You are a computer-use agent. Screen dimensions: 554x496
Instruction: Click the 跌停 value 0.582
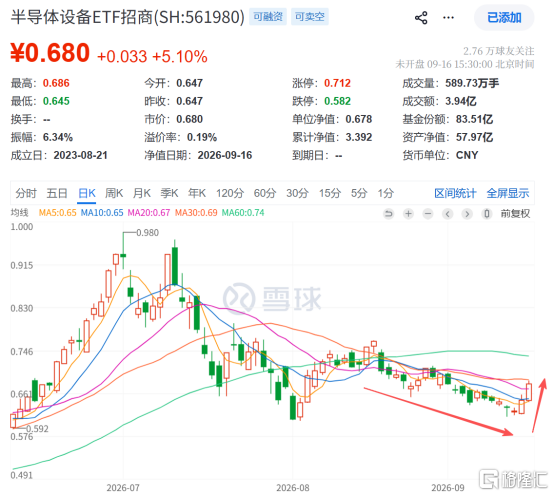[x=337, y=101]
